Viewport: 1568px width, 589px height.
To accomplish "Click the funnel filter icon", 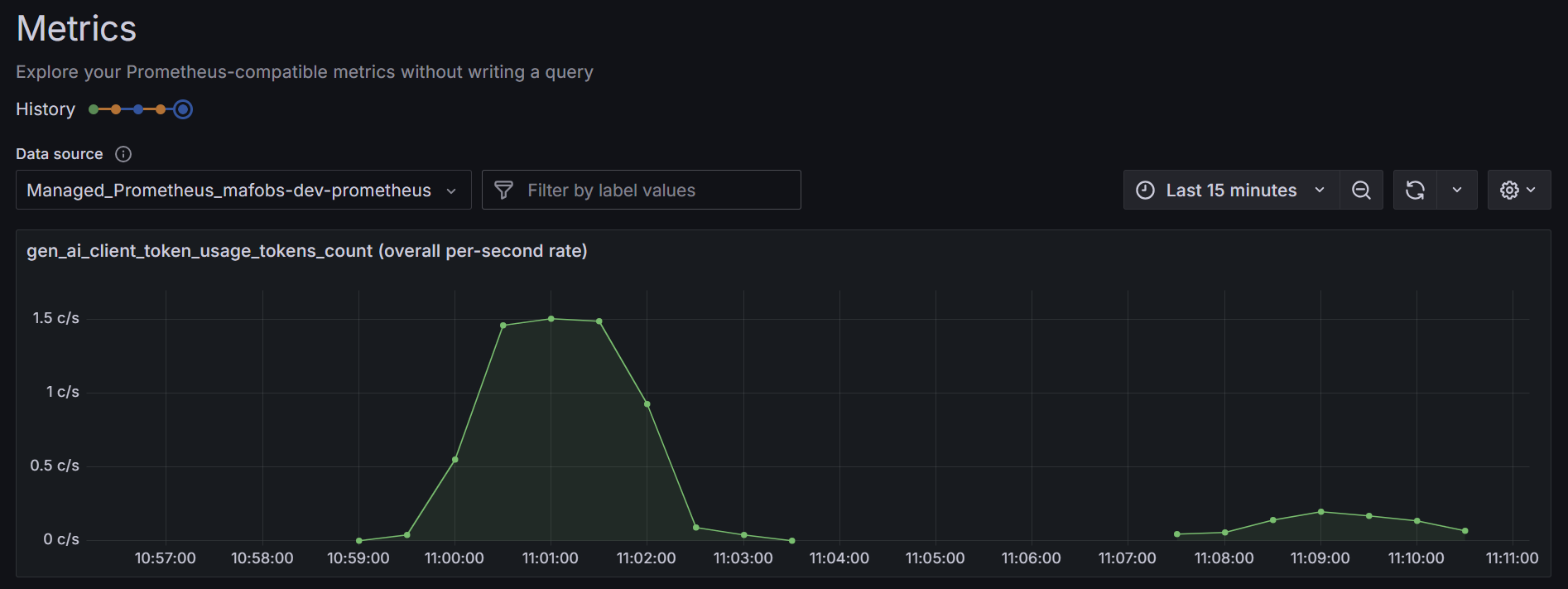I will 503,191.
